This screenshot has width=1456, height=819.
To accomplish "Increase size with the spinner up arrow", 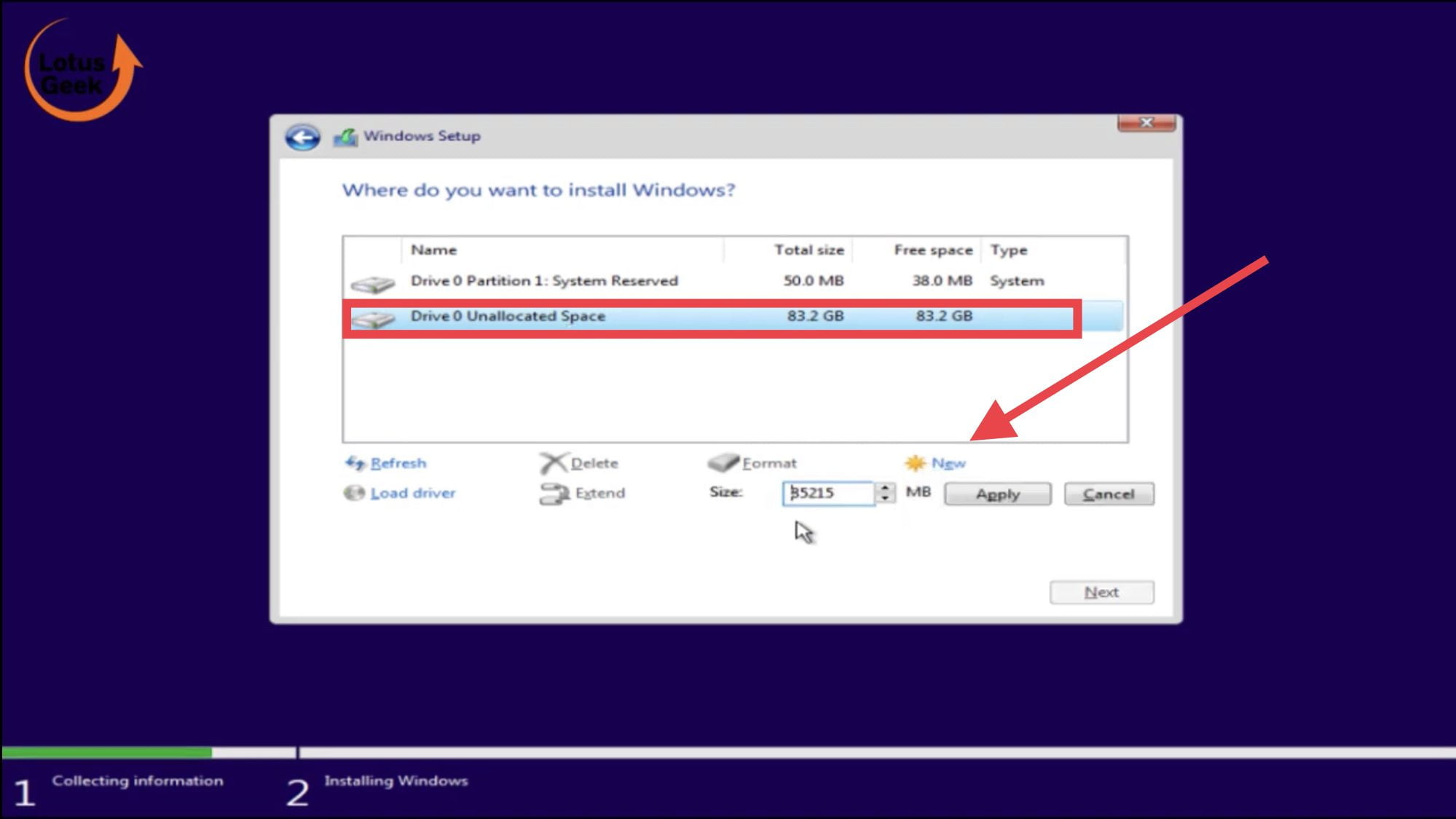I will tap(885, 488).
